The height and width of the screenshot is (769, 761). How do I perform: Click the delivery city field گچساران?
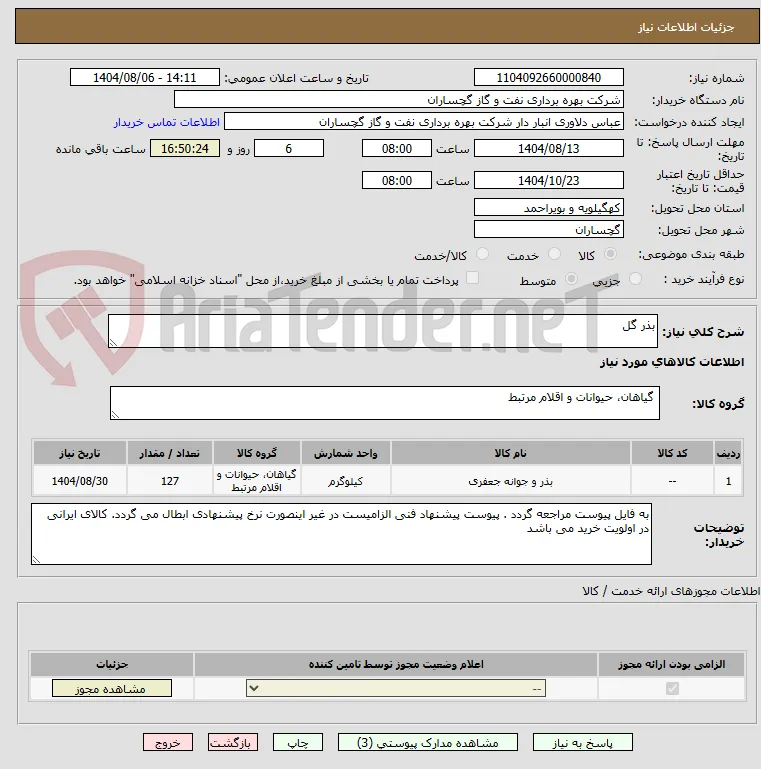(x=549, y=230)
